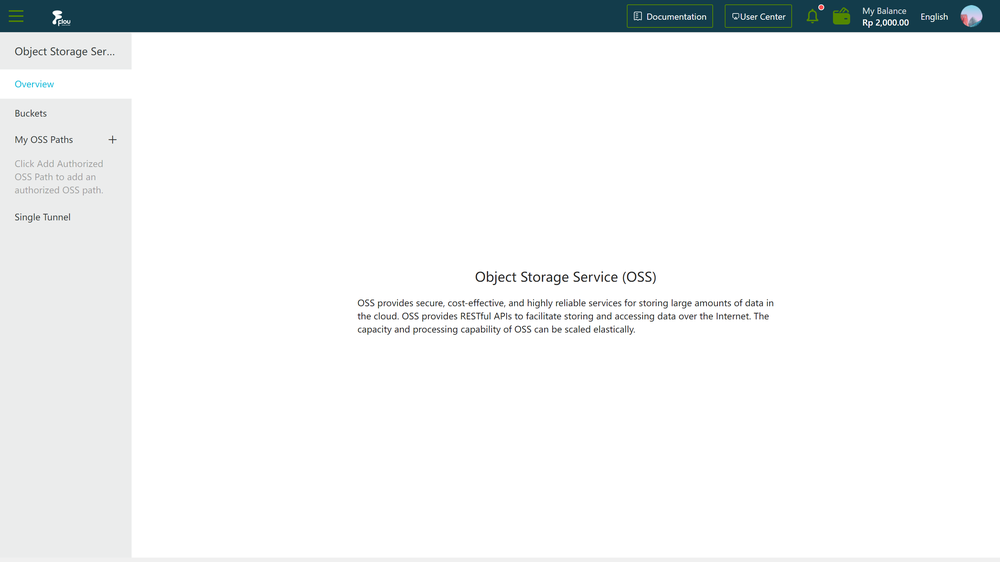
Task: Click the Object Storage Service (OSS) heading
Action: [565, 277]
